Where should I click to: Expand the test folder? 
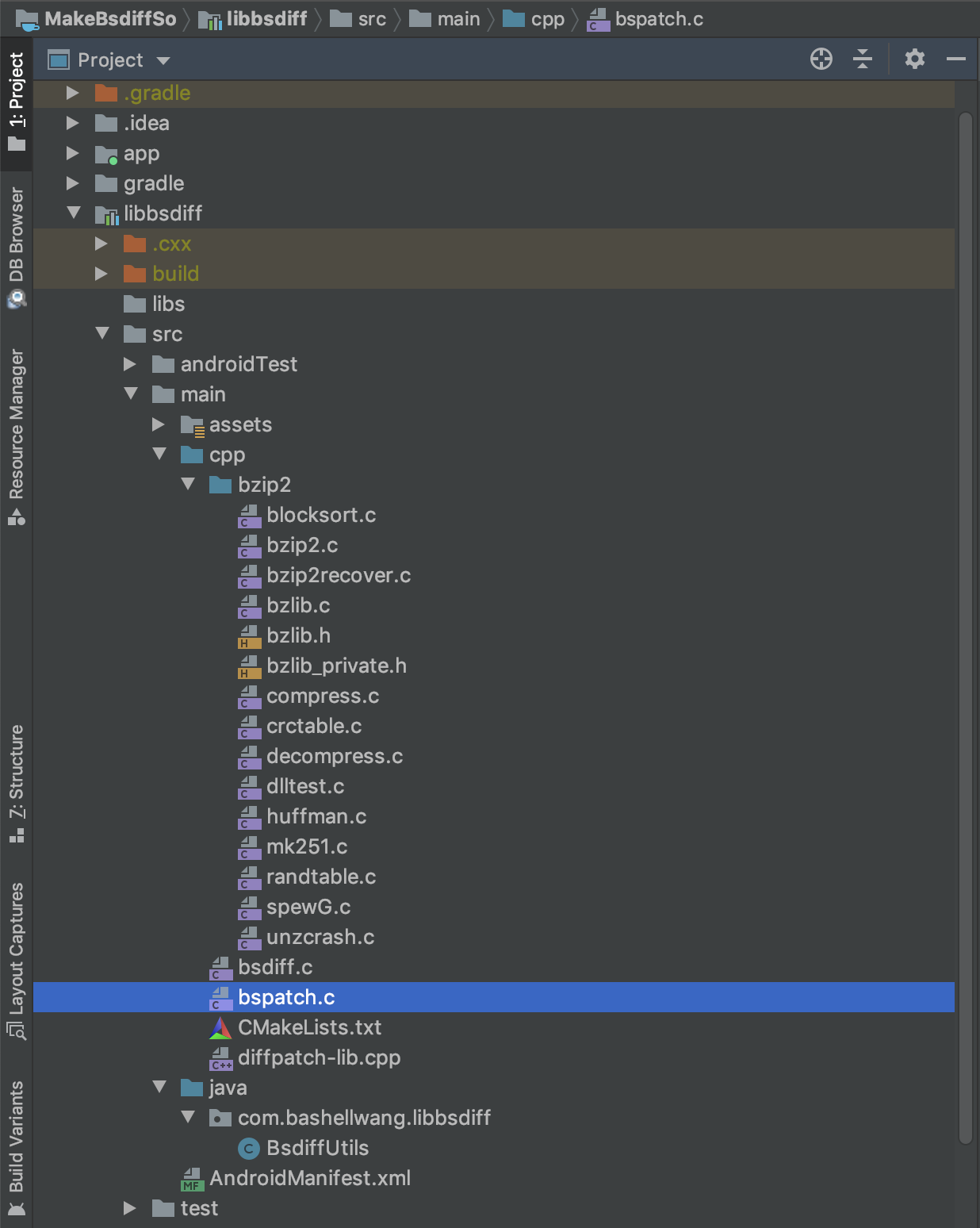click(130, 1208)
